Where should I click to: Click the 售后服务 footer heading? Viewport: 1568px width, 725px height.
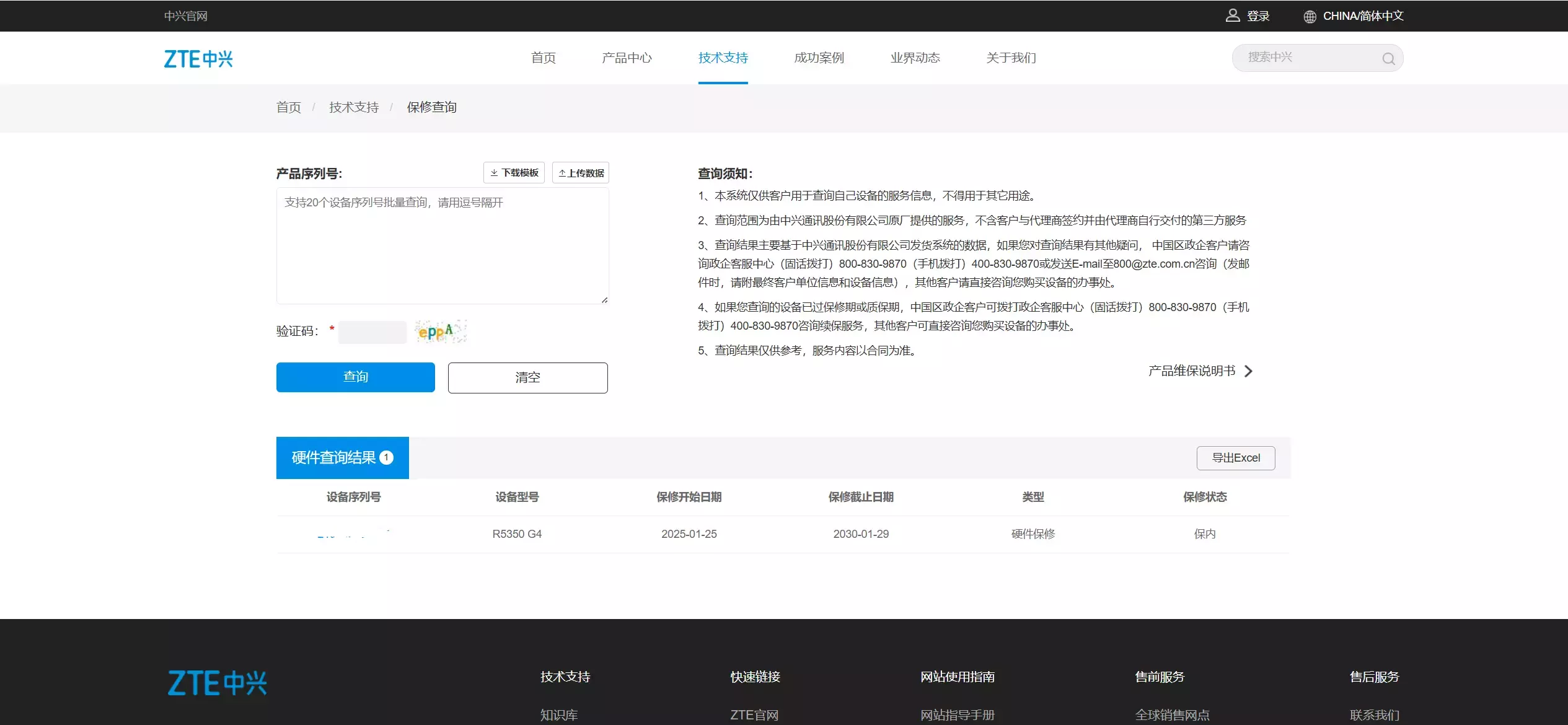[x=1375, y=677]
